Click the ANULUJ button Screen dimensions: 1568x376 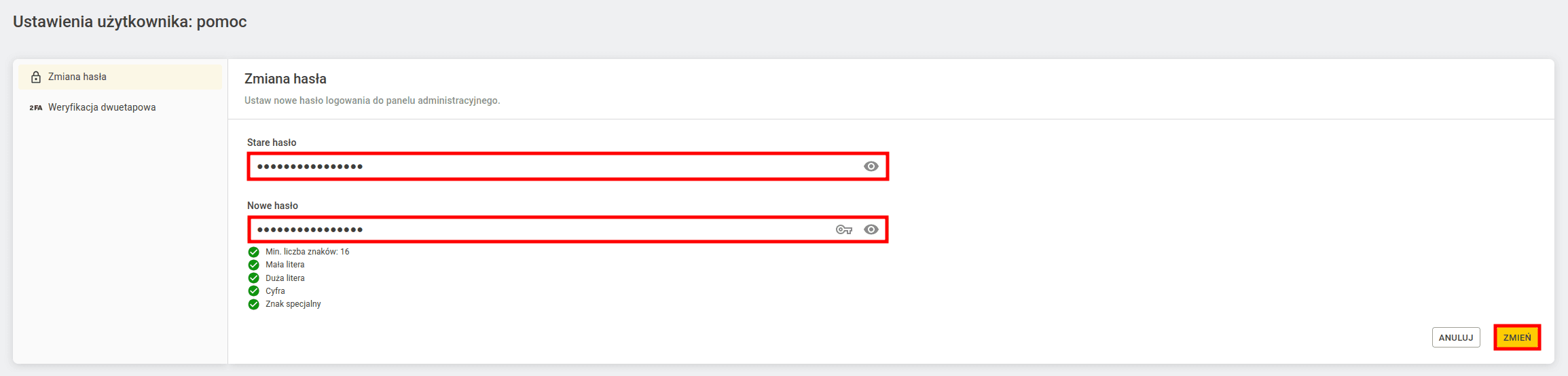(1456, 337)
